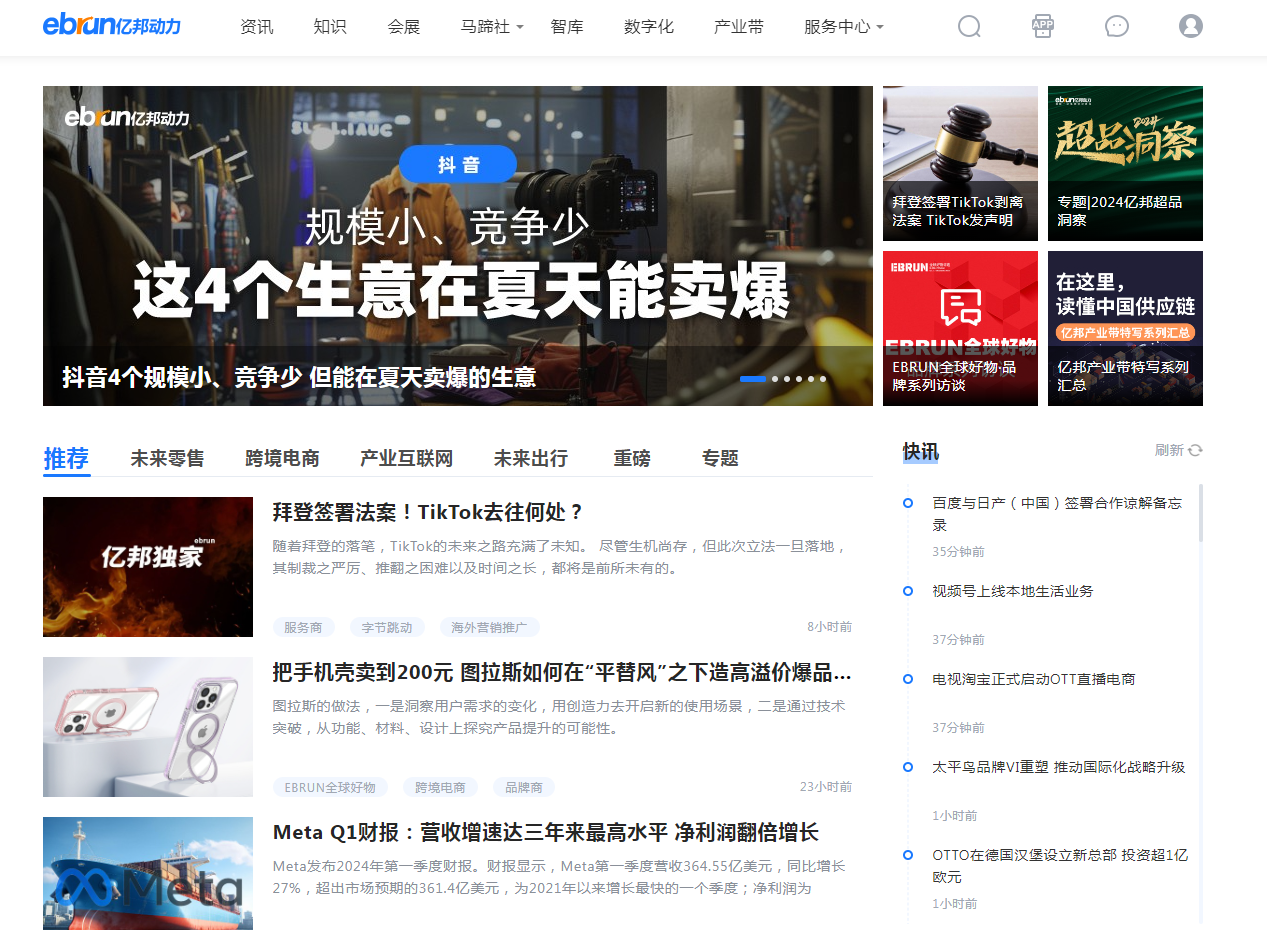Screen dimensions: 1267x930
Task: Open flash news OTTO在德国汉堡设立新总部
Action: coord(1060,866)
